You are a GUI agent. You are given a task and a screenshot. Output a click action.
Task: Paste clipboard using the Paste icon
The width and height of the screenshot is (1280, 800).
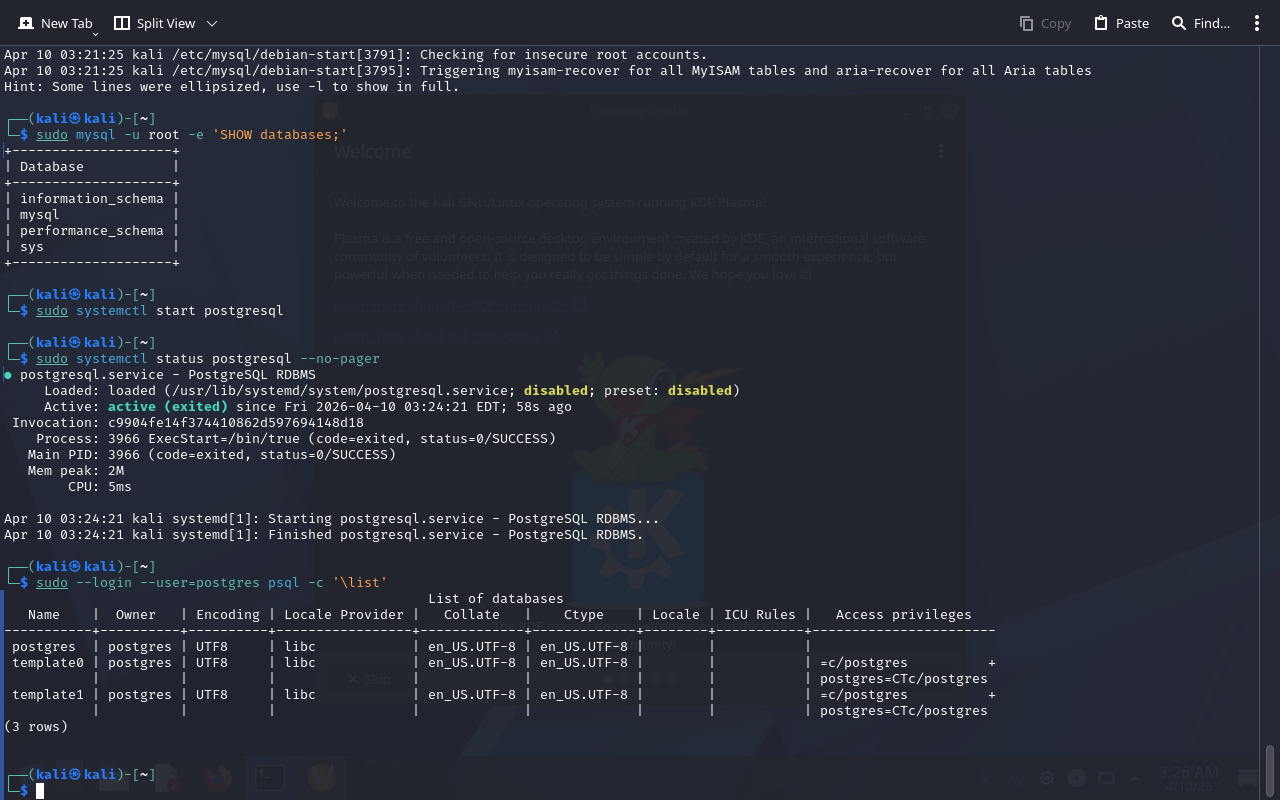[1121, 23]
